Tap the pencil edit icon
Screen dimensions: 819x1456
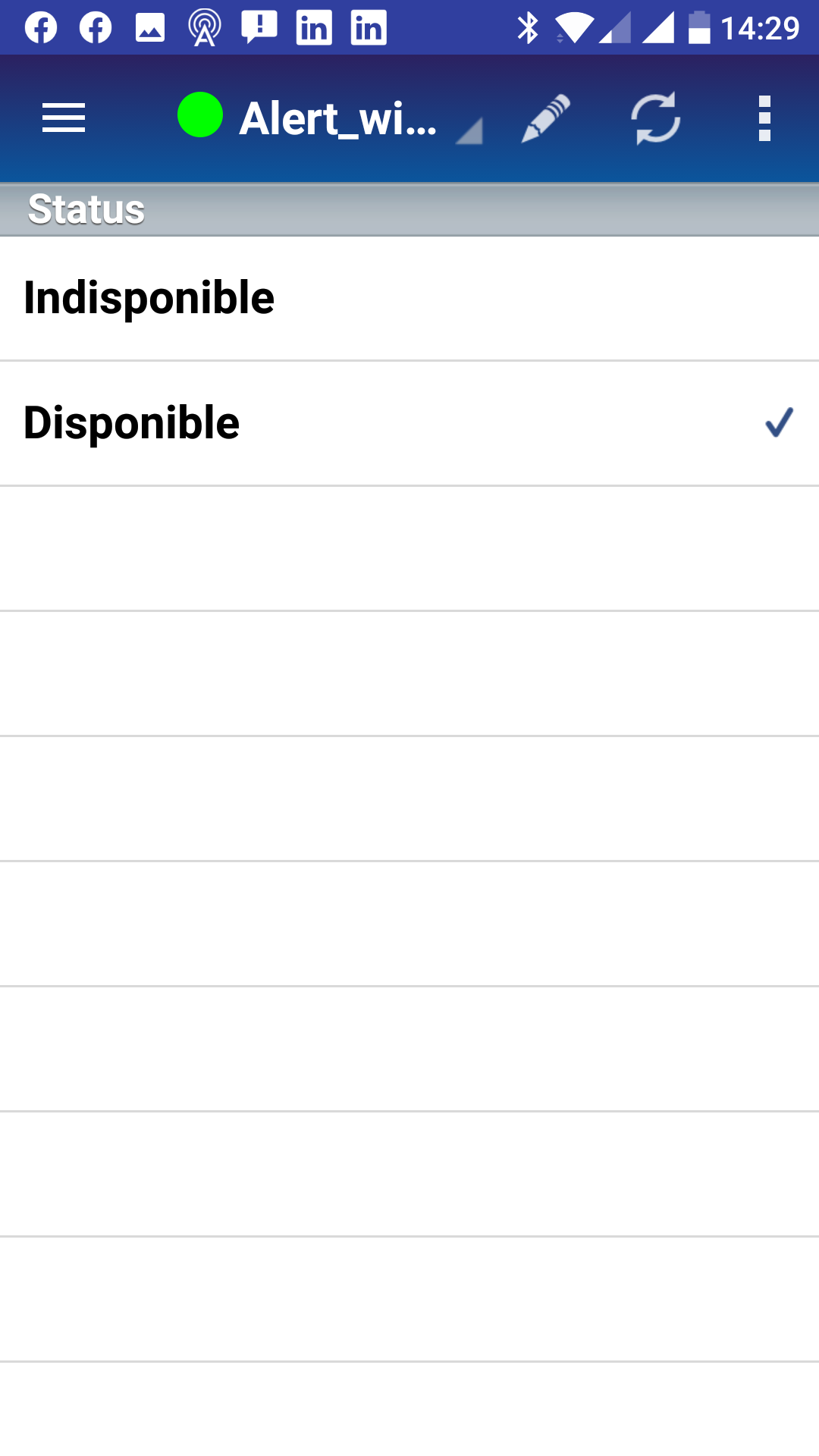coord(545,118)
